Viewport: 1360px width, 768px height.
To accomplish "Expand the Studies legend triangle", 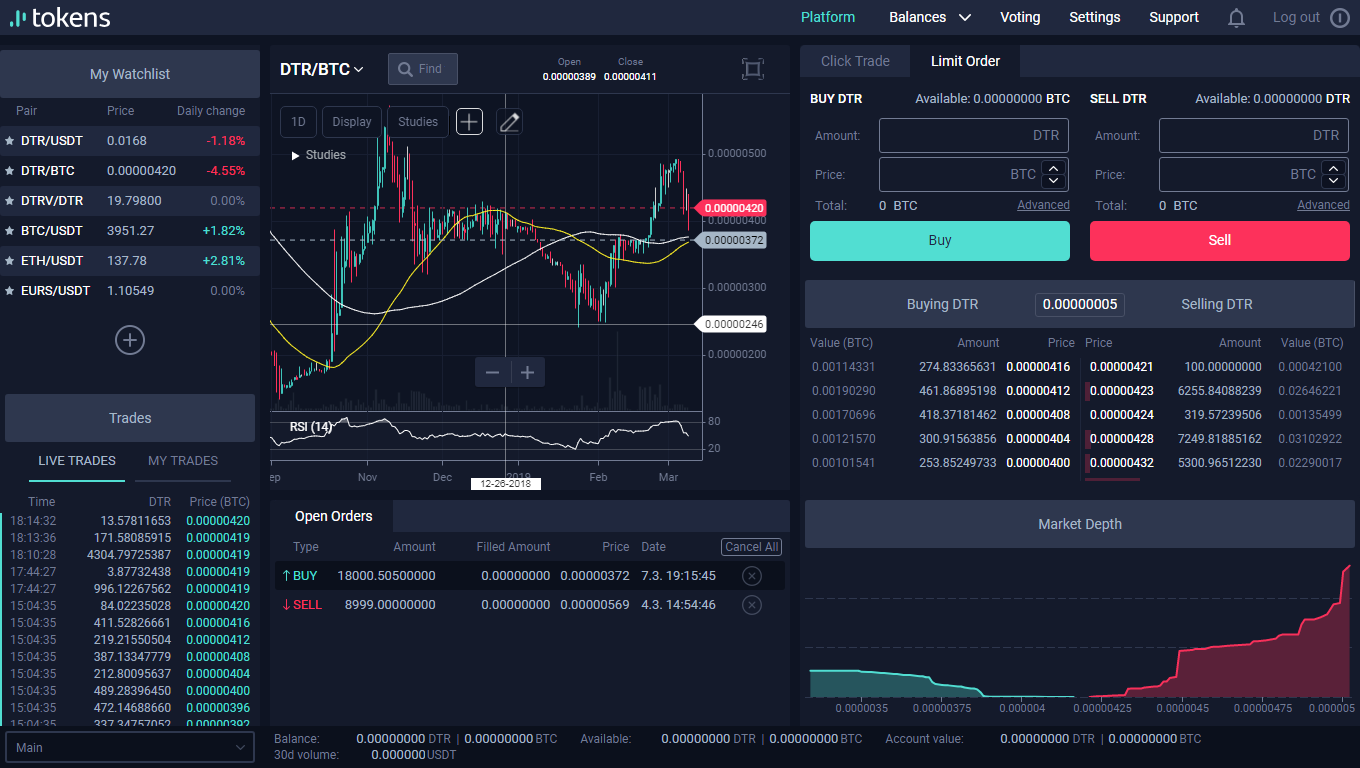I will pos(296,156).
